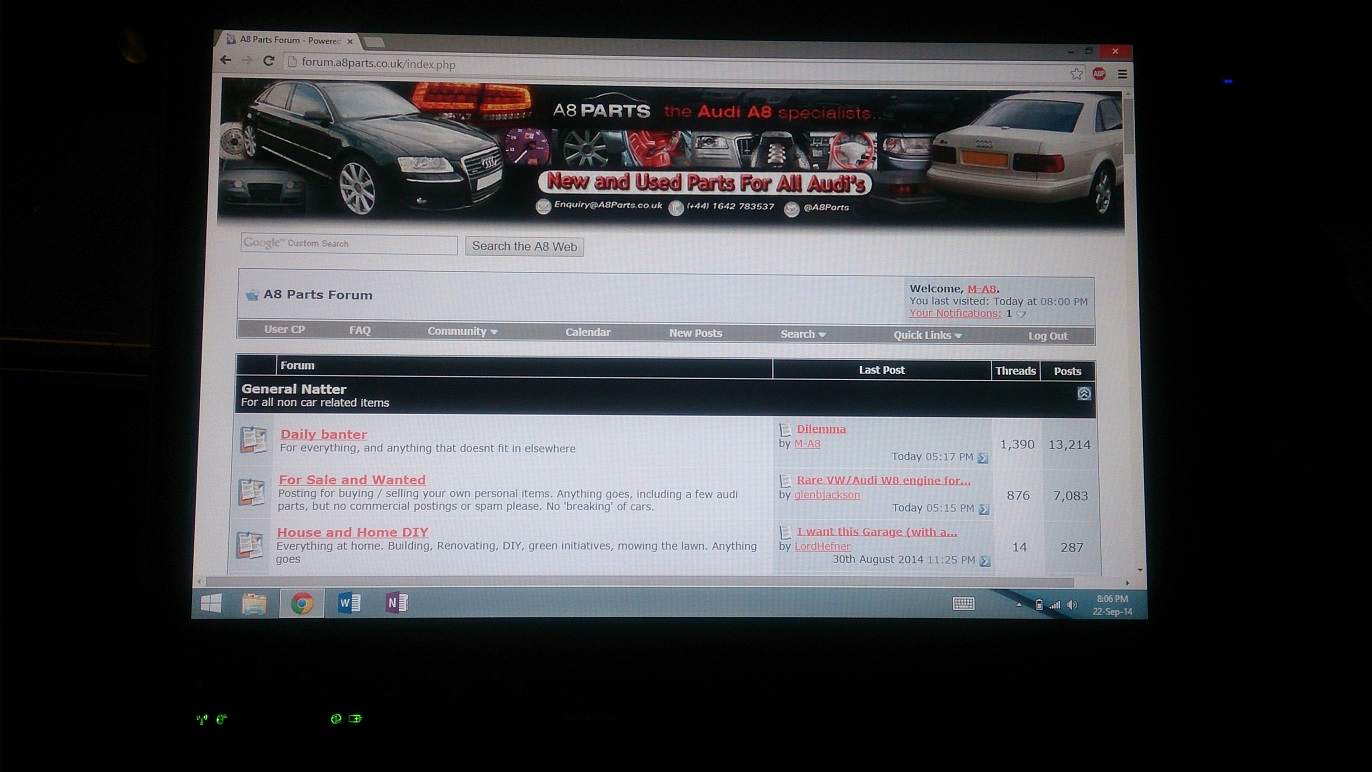View glenbjackson's user profile
Image resolution: width=1372 pixels, height=772 pixels.
[x=827, y=495]
